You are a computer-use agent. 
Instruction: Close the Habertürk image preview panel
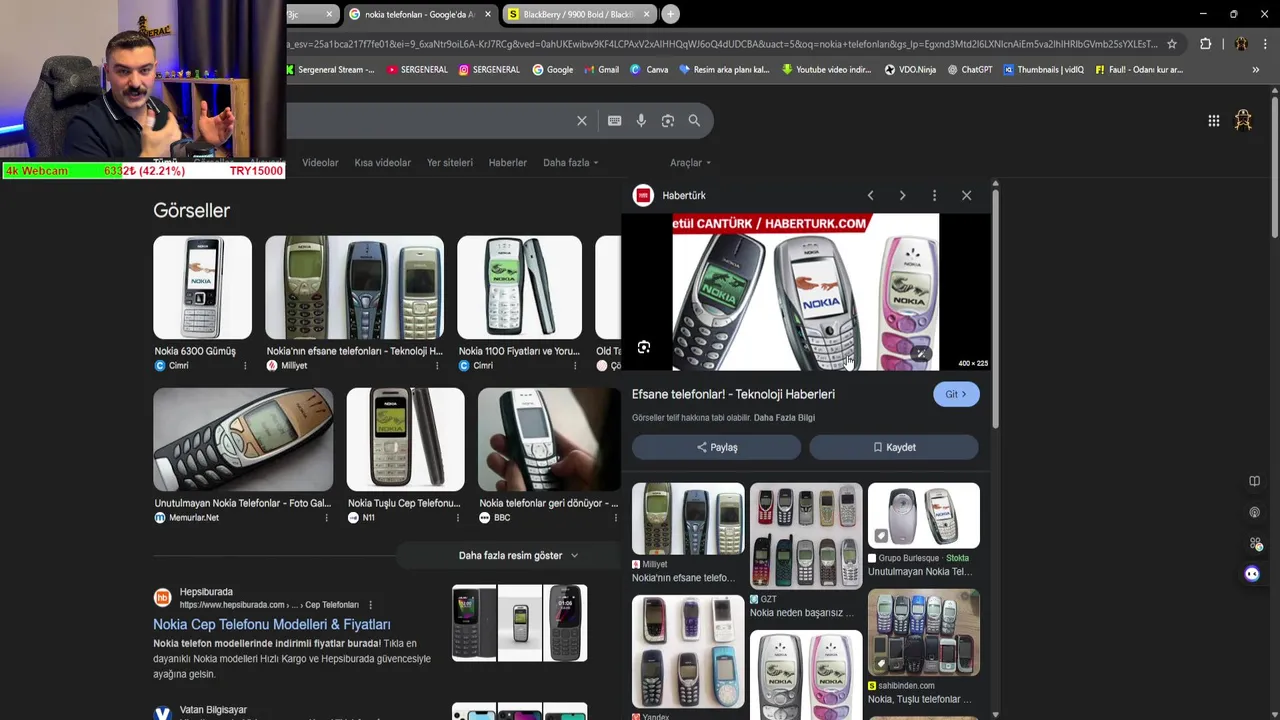pos(966,196)
